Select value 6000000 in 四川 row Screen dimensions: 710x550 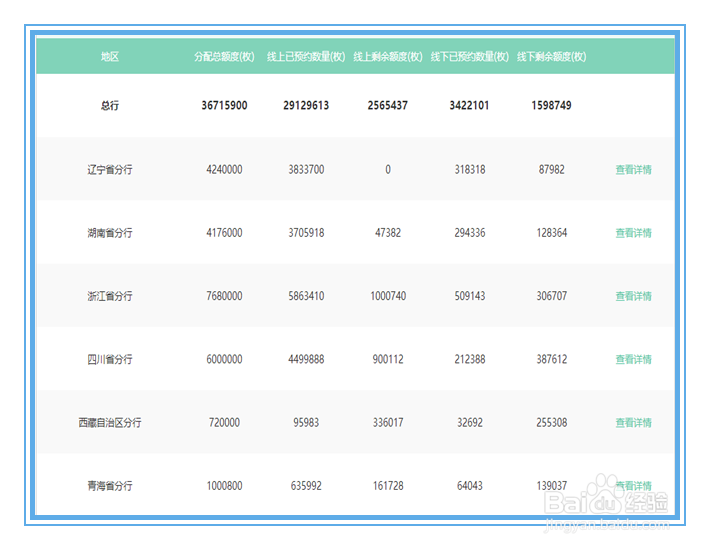[224, 359]
